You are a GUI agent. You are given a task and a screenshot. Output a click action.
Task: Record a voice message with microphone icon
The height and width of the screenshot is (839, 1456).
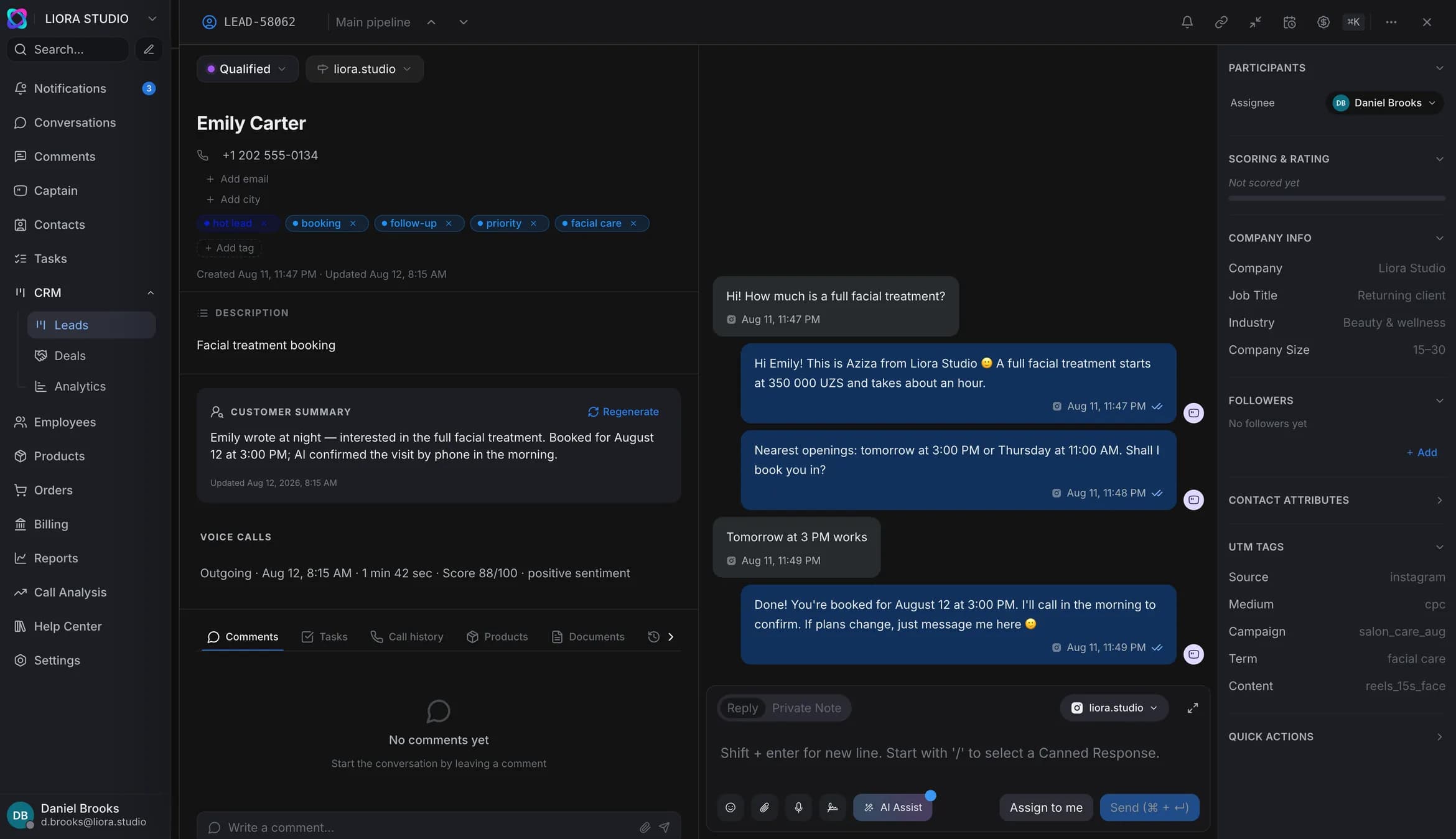point(798,807)
